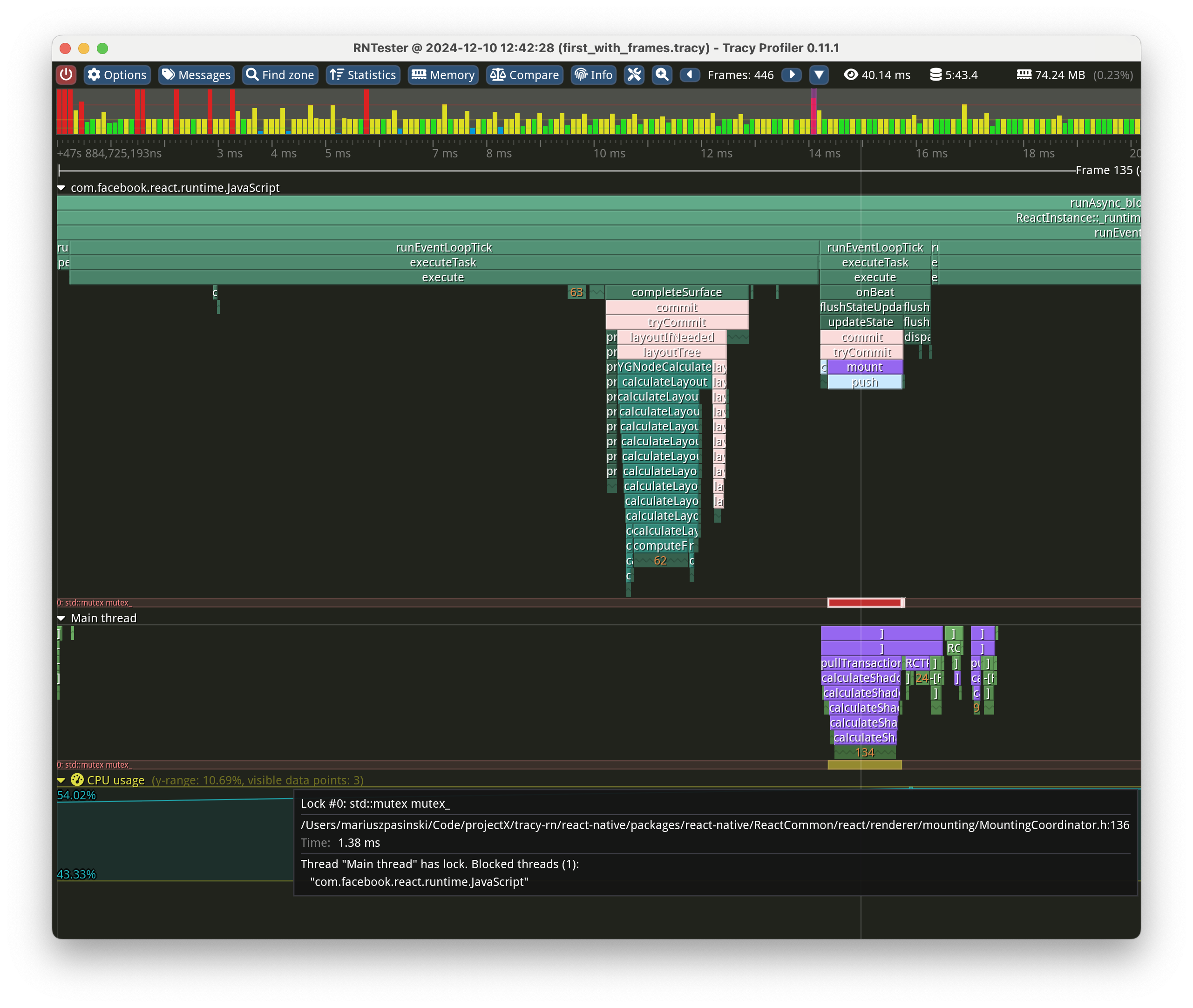Screen dimensions: 1193x1008
Task: Select the YGNodeCalculateLayout zone
Action: point(665,367)
